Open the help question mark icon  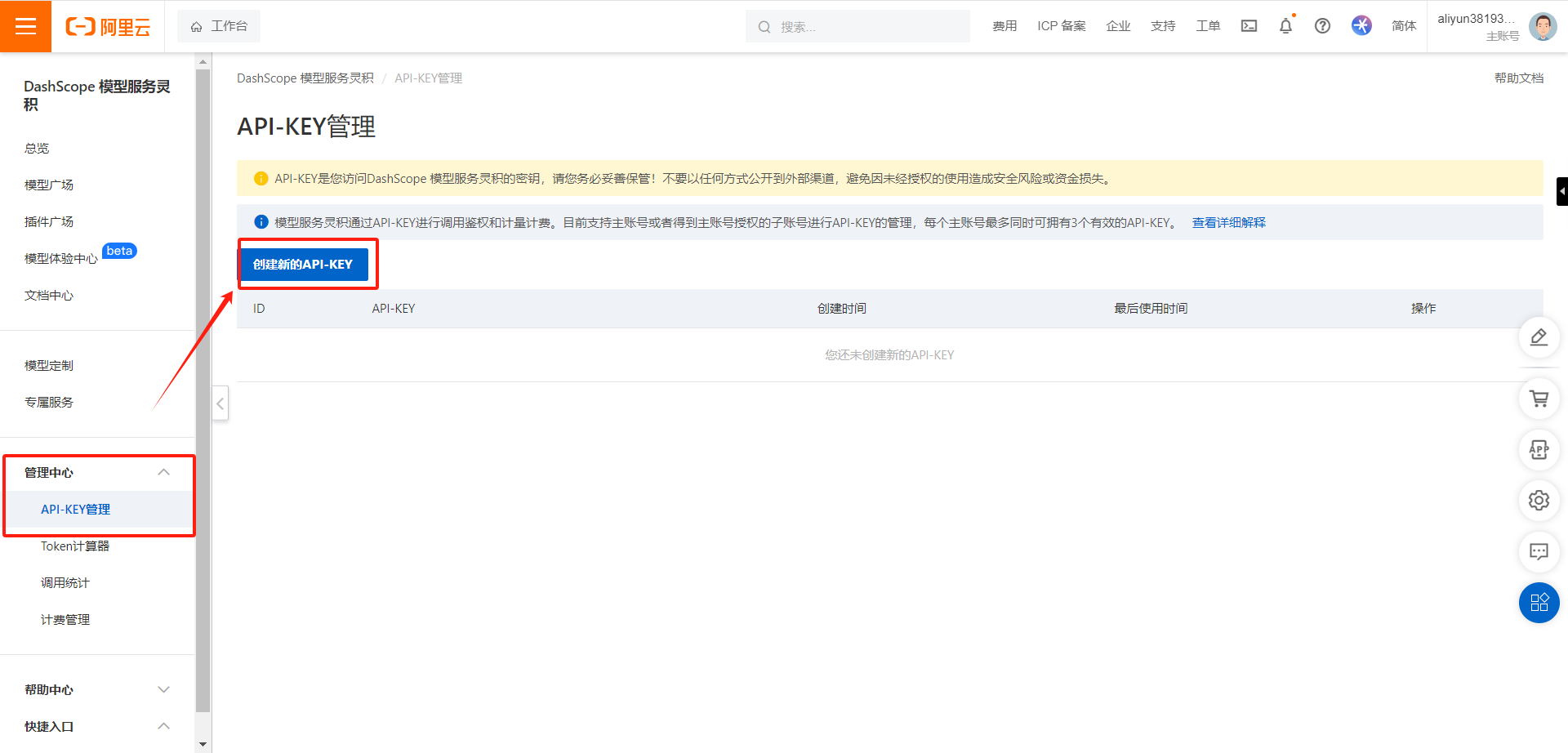[x=1322, y=26]
